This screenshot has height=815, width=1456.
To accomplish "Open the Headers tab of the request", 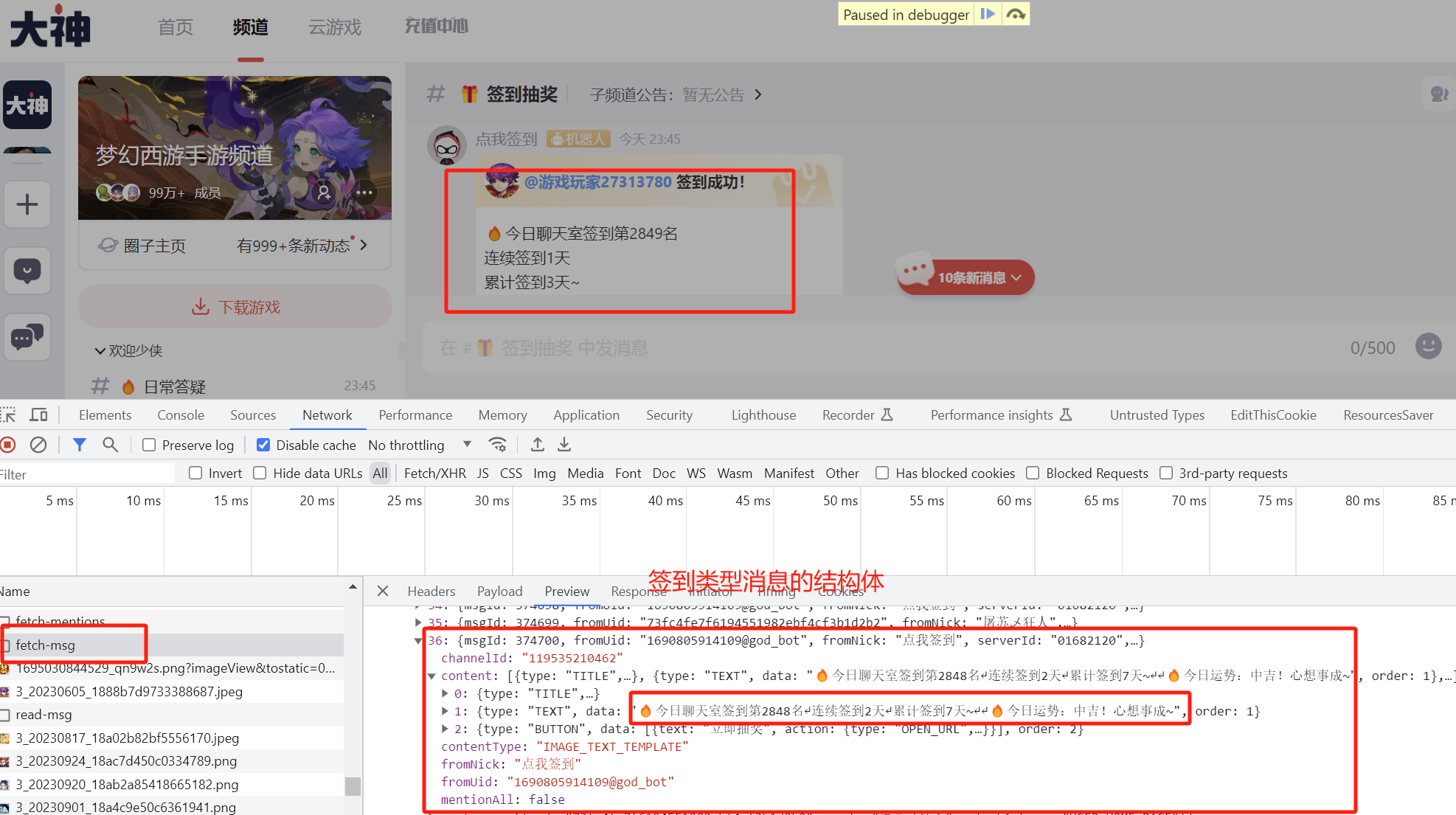I will [431, 591].
